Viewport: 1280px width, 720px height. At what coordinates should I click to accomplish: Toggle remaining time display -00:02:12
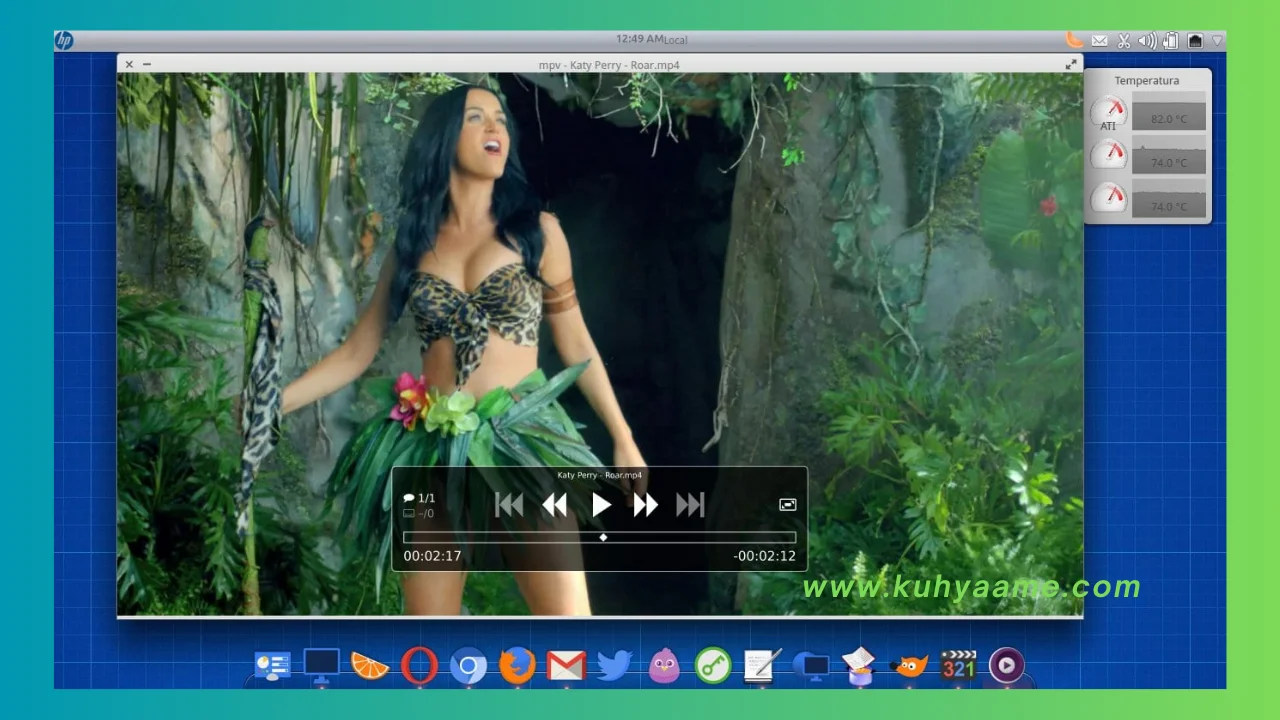point(764,556)
